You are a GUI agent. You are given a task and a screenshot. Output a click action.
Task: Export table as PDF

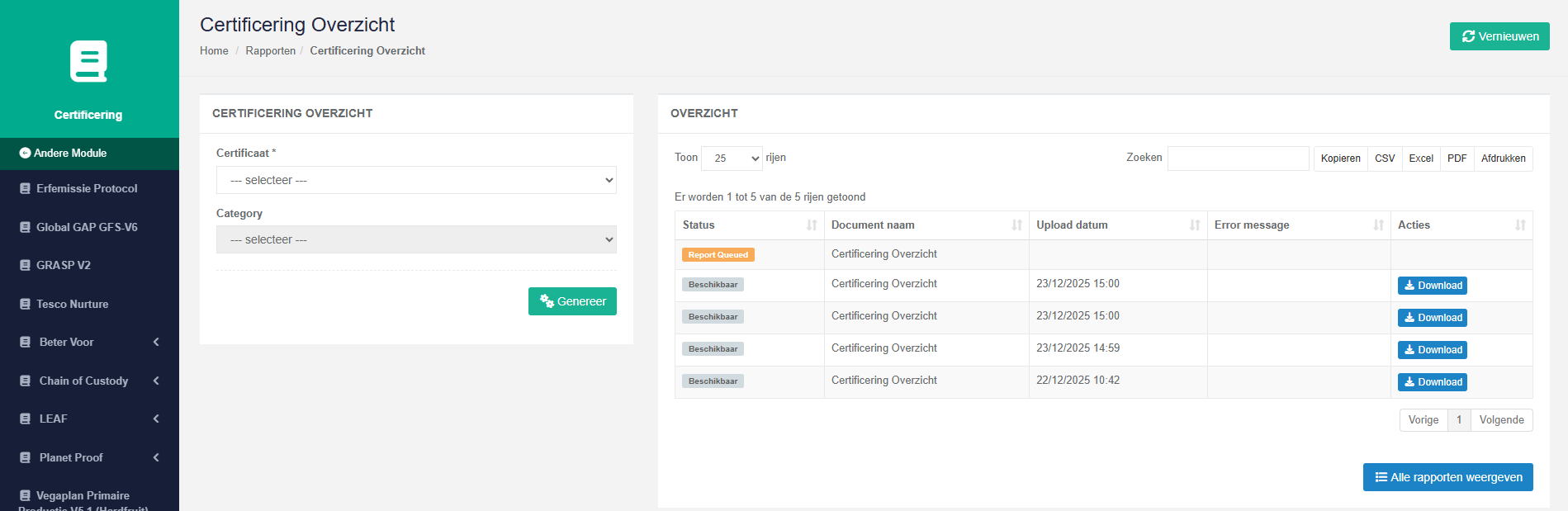tap(1457, 159)
